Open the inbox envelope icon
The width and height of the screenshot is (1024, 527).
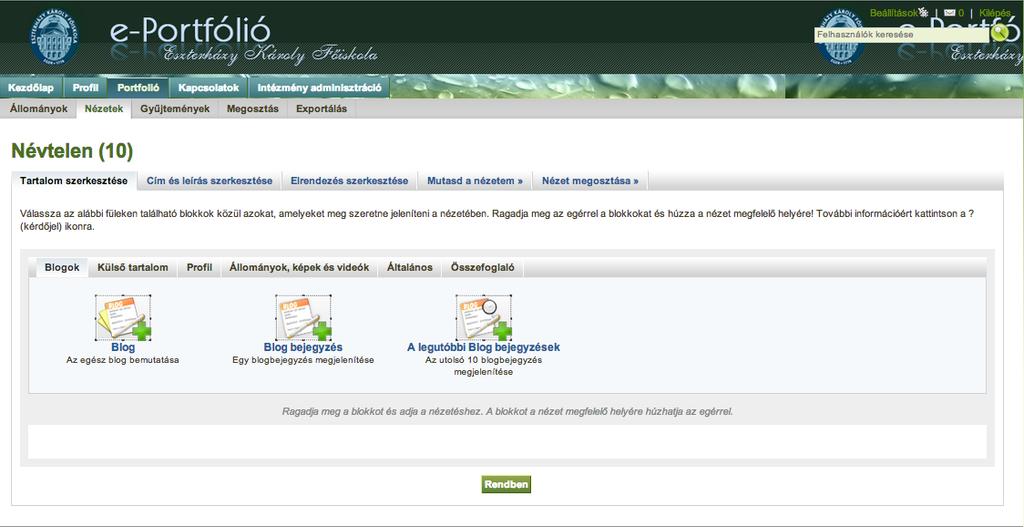[950, 12]
